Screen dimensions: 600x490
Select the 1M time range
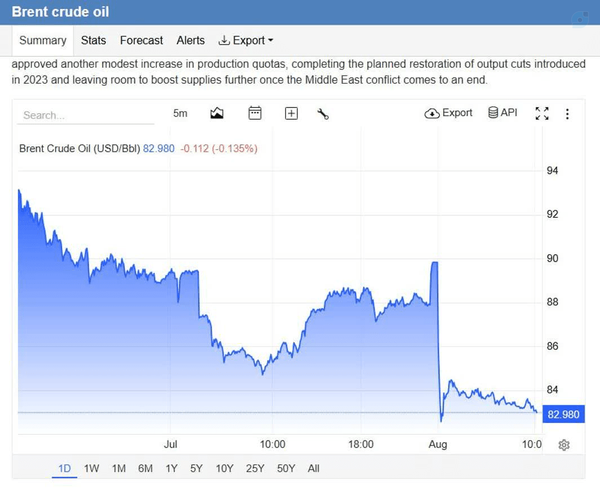119,468
